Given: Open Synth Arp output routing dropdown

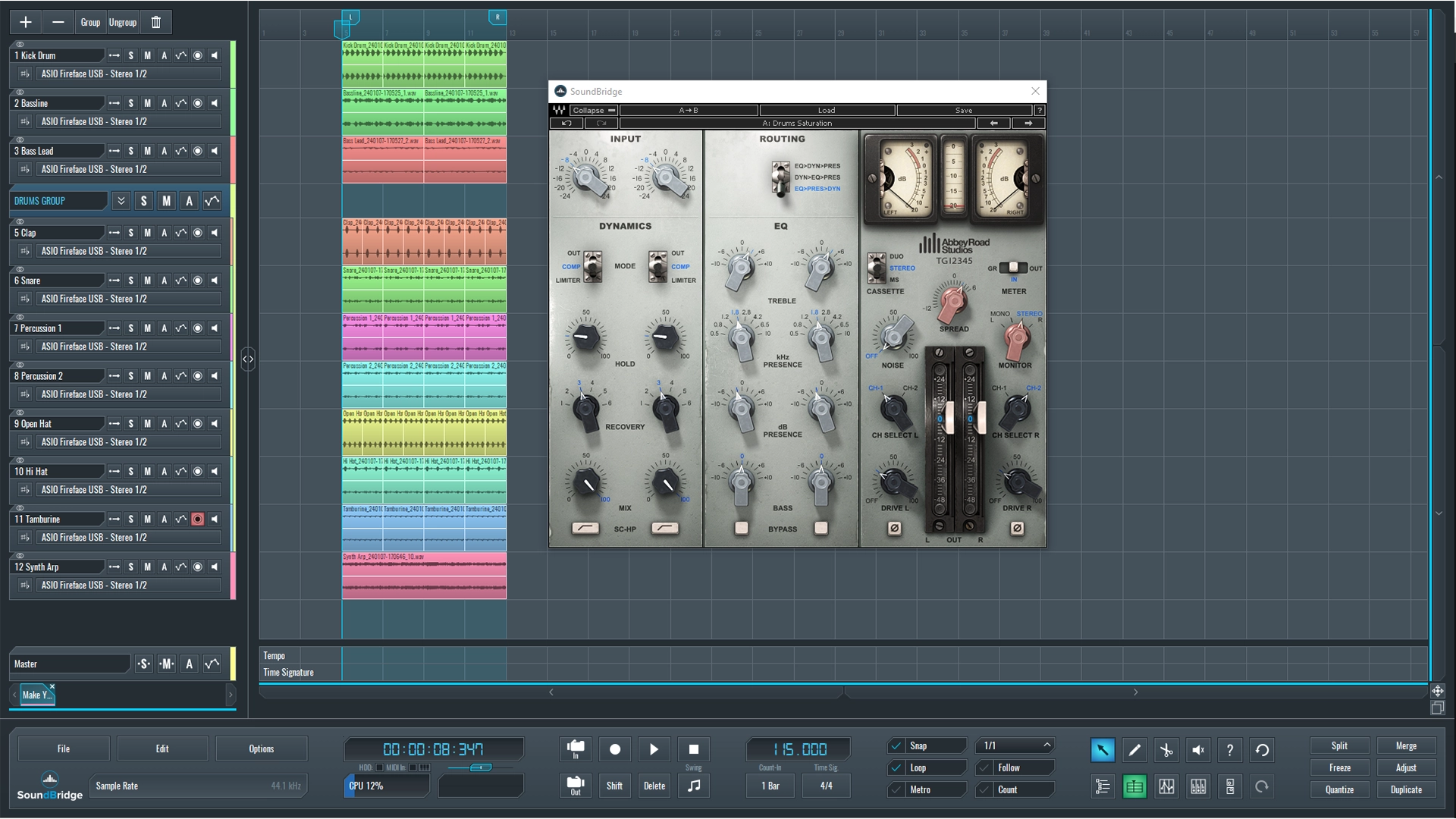Looking at the screenshot, I should point(129,585).
